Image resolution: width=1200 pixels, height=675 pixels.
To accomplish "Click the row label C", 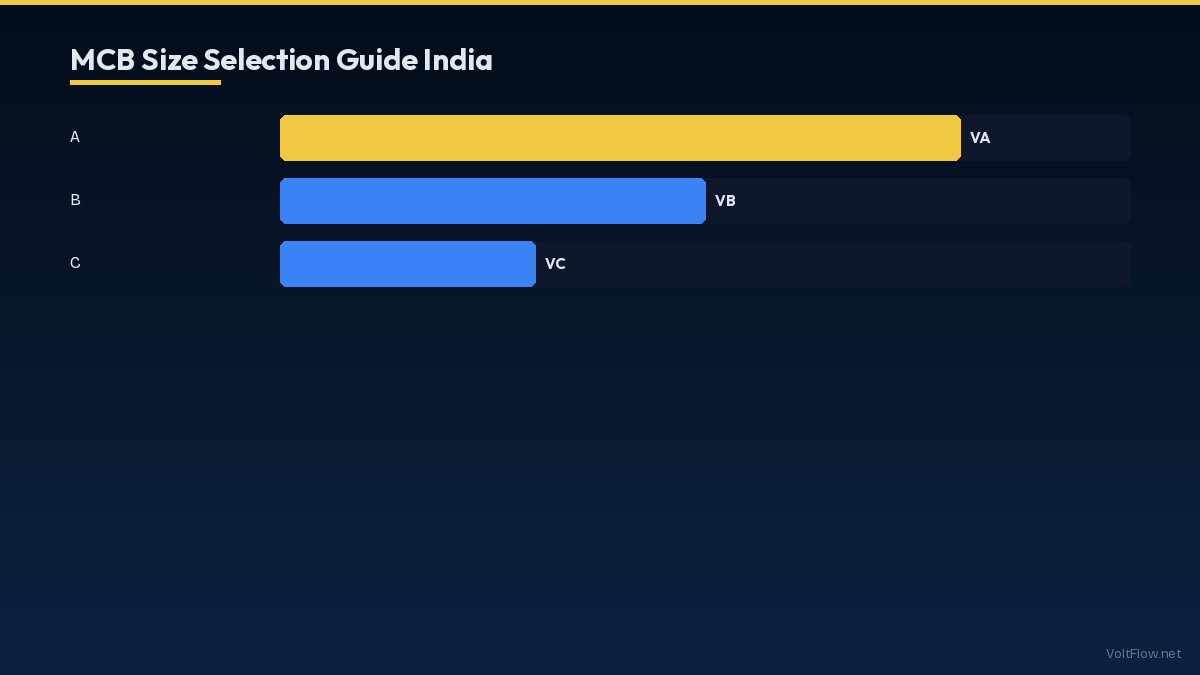I will 75,263.
